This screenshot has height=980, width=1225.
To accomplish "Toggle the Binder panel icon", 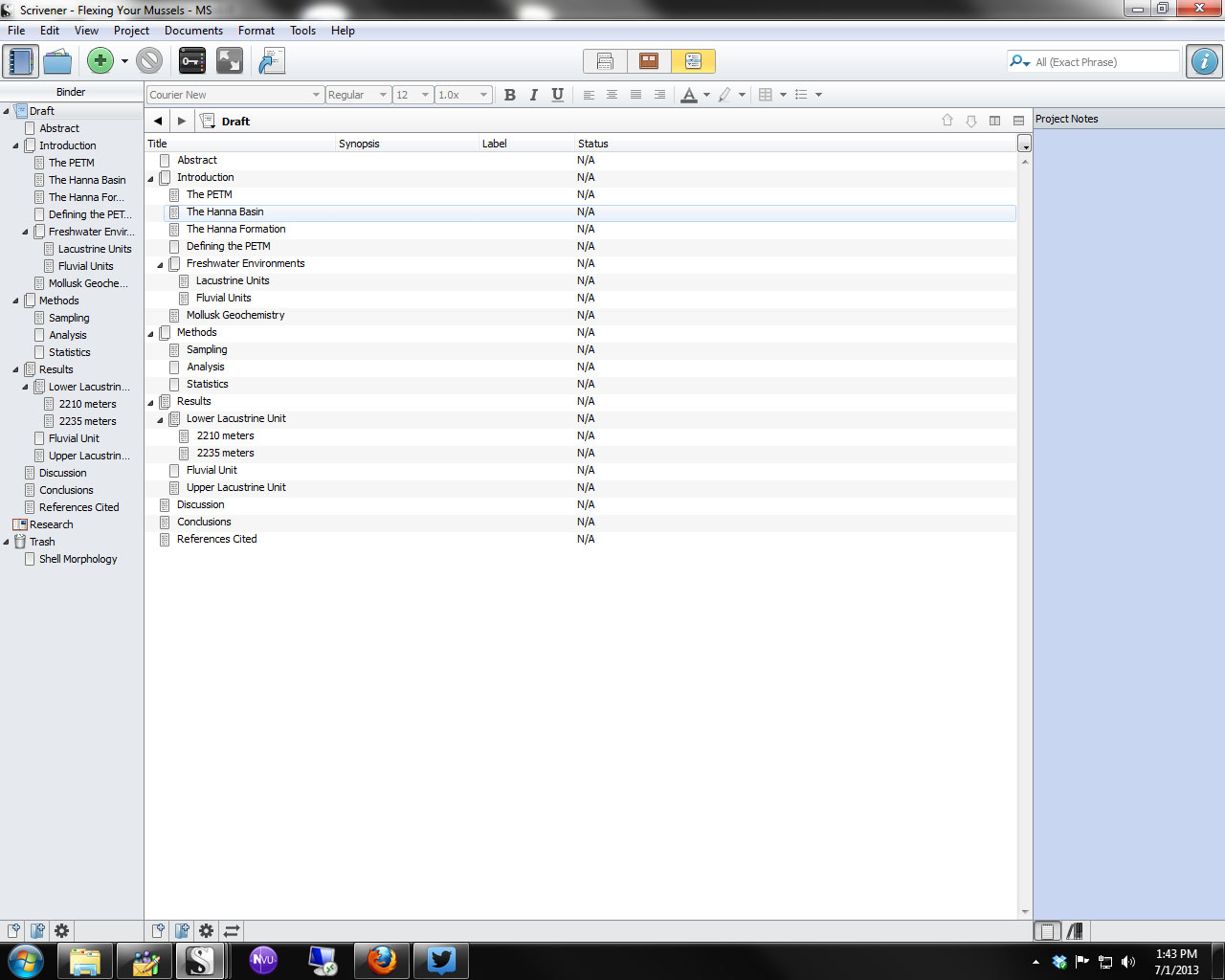I will (20, 61).
